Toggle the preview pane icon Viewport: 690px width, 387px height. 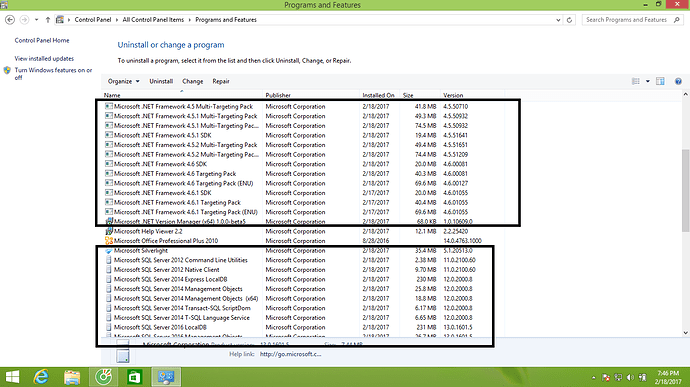[x=660, y=81]
